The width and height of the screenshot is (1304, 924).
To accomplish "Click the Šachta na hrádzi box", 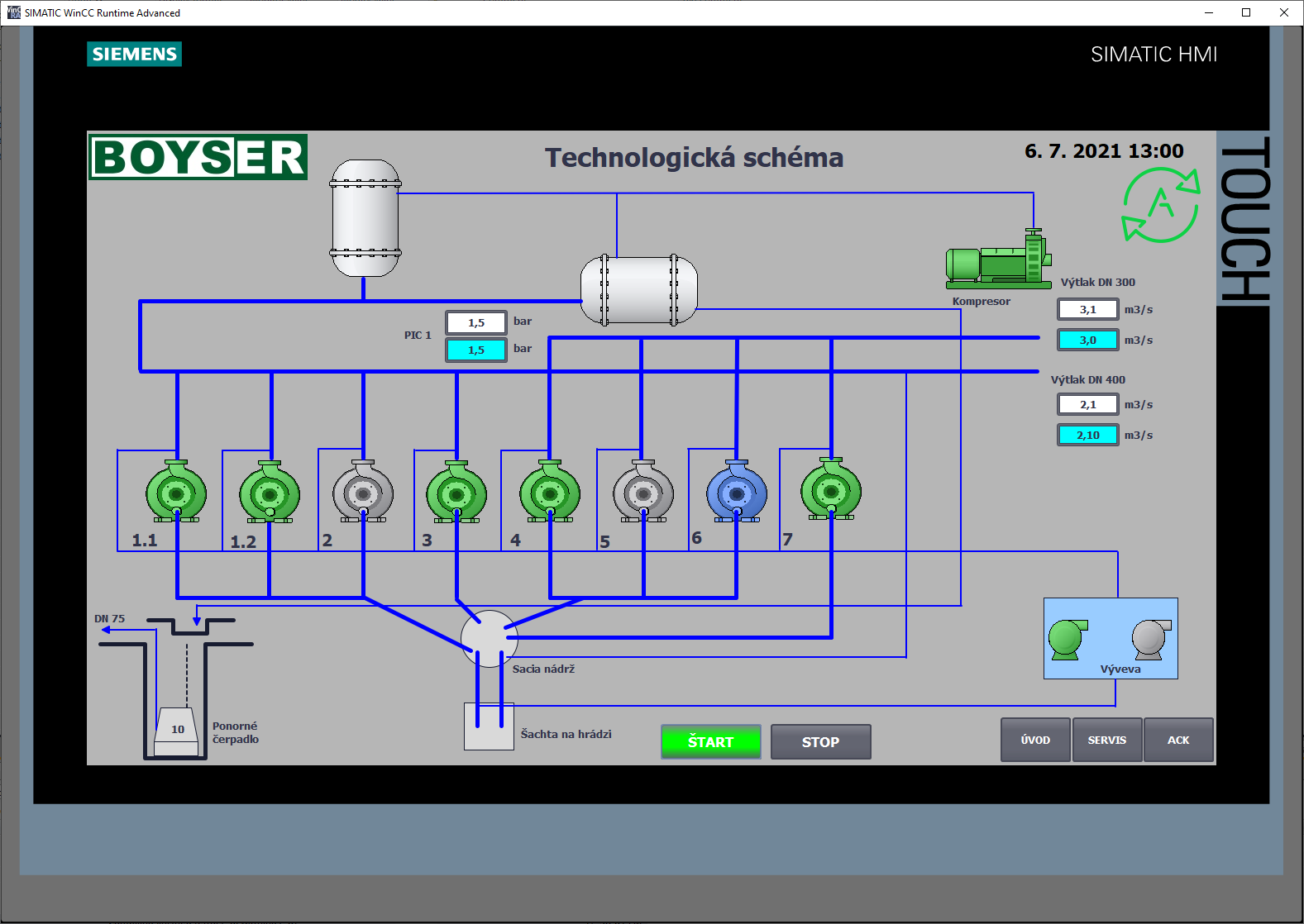I will 489,726.
